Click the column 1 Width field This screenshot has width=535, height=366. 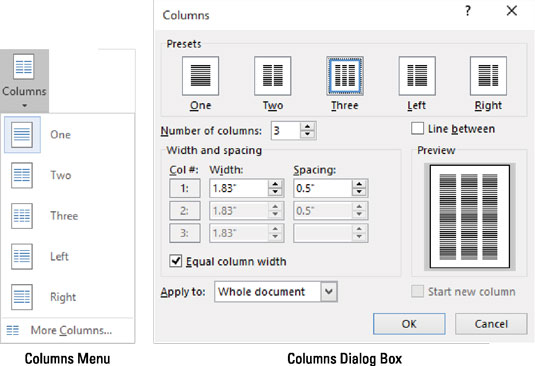[x=238, y=188]
